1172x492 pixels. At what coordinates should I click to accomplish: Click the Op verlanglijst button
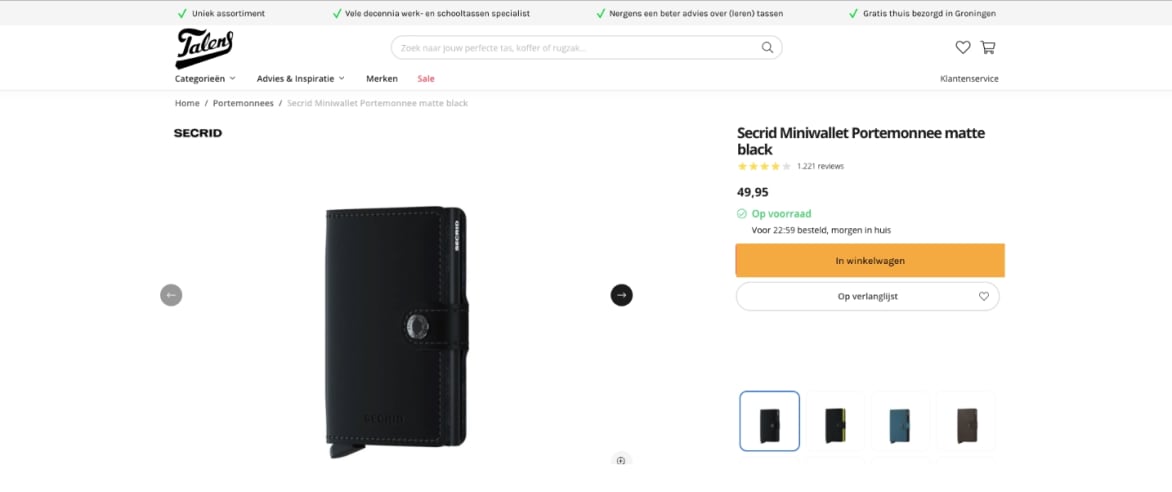[868, 296]
